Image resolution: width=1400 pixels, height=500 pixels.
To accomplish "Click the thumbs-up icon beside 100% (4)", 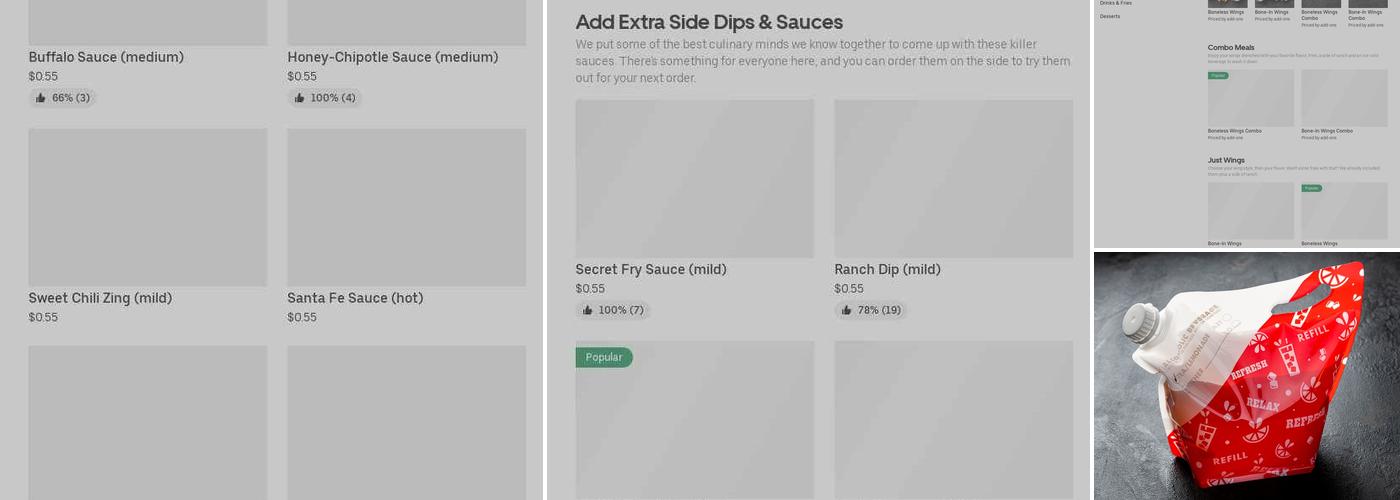I will [x=299, y=98].
